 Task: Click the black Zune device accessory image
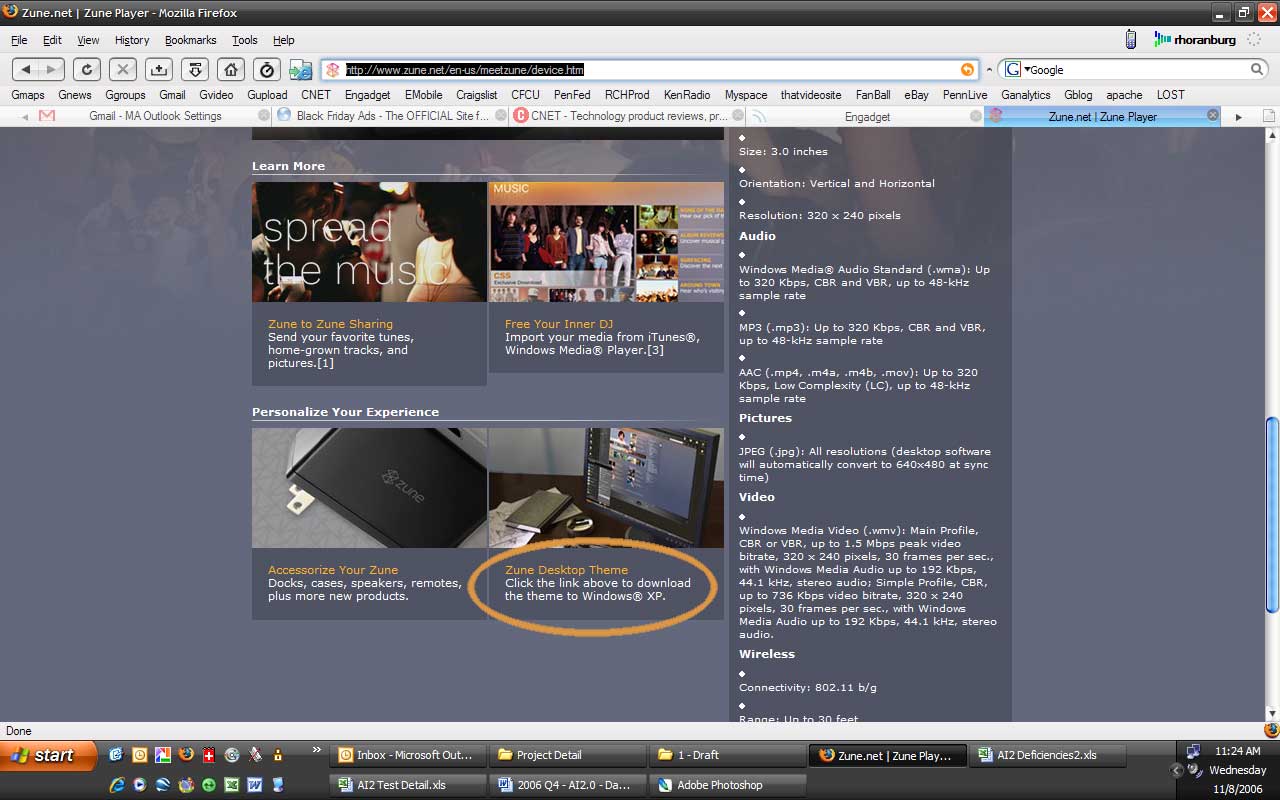(x=369, y=488)
